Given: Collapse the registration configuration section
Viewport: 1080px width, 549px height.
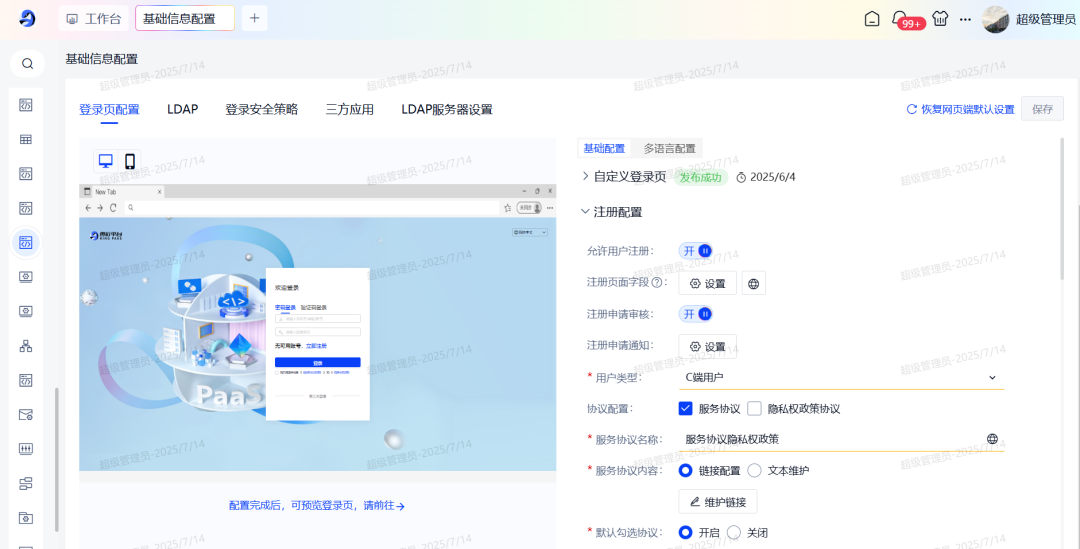Looking at the screenshot, I should (x=586, y=212).
